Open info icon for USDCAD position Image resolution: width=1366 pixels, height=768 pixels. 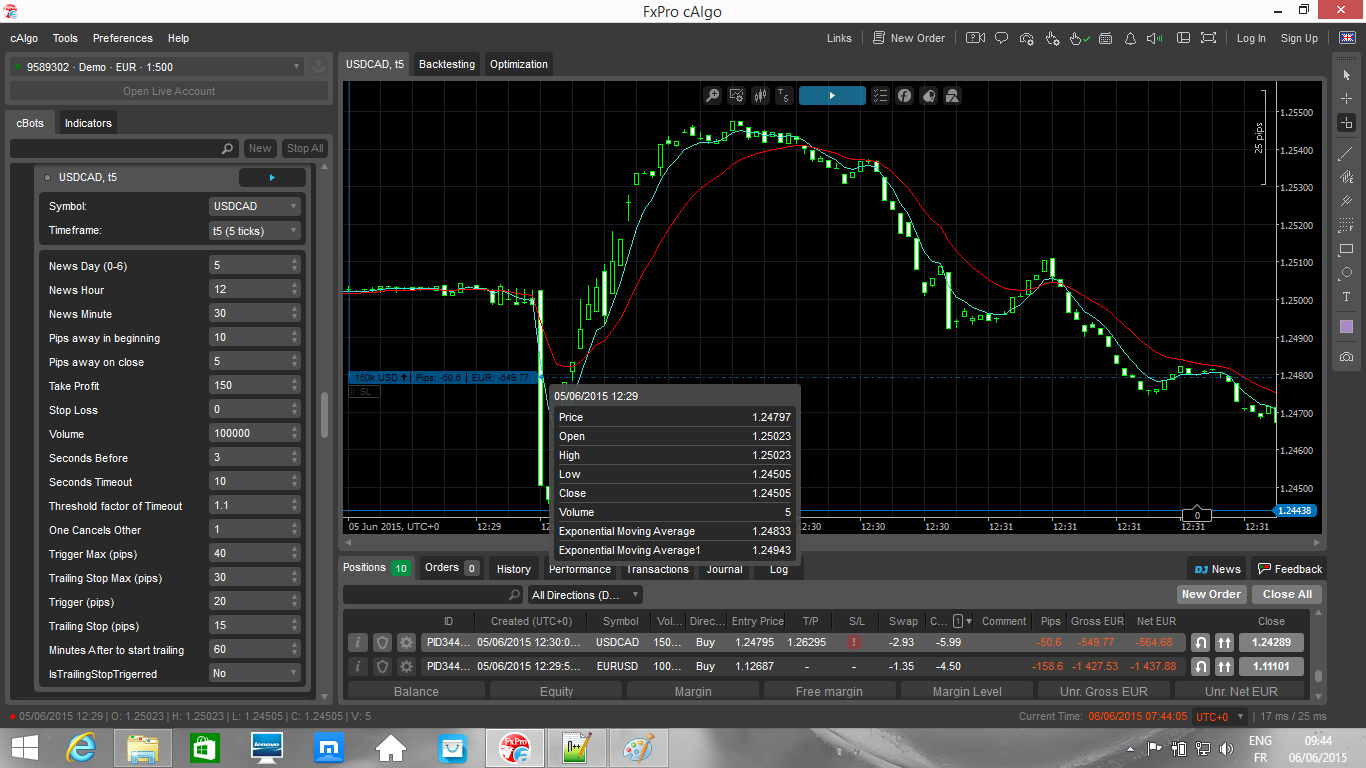pos(357,642)
